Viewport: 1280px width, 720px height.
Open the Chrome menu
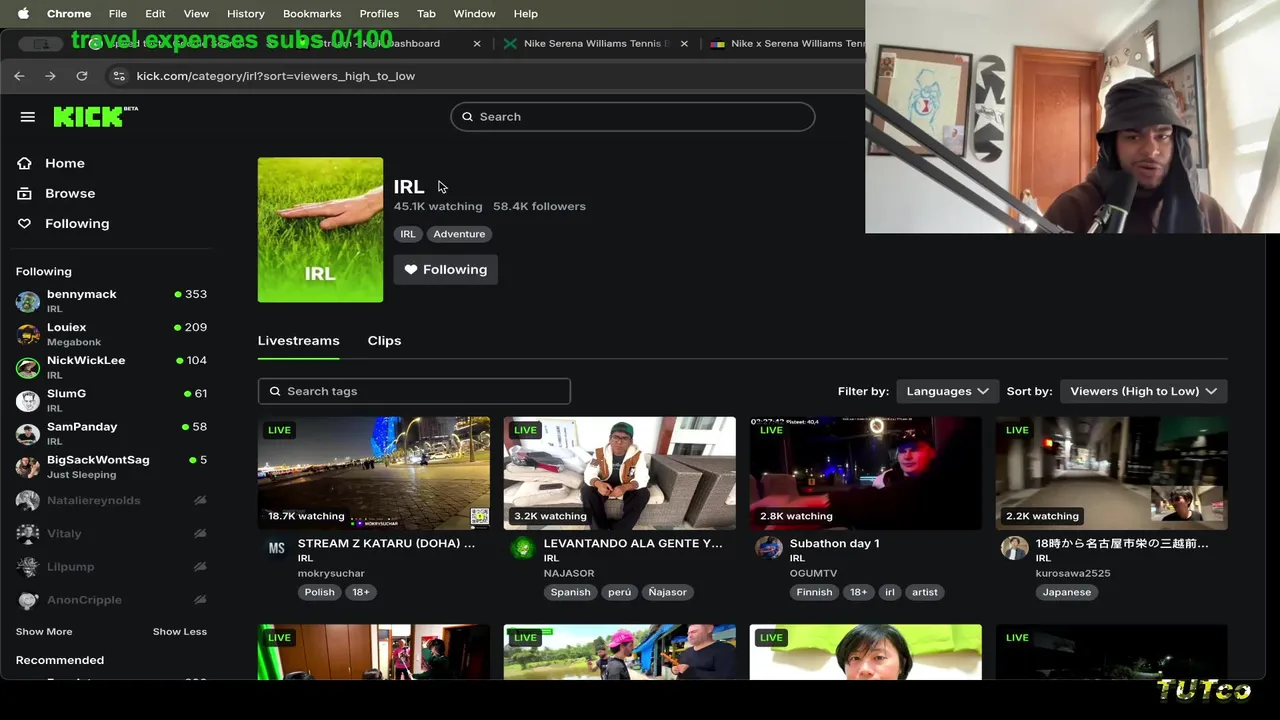[69, 14]
